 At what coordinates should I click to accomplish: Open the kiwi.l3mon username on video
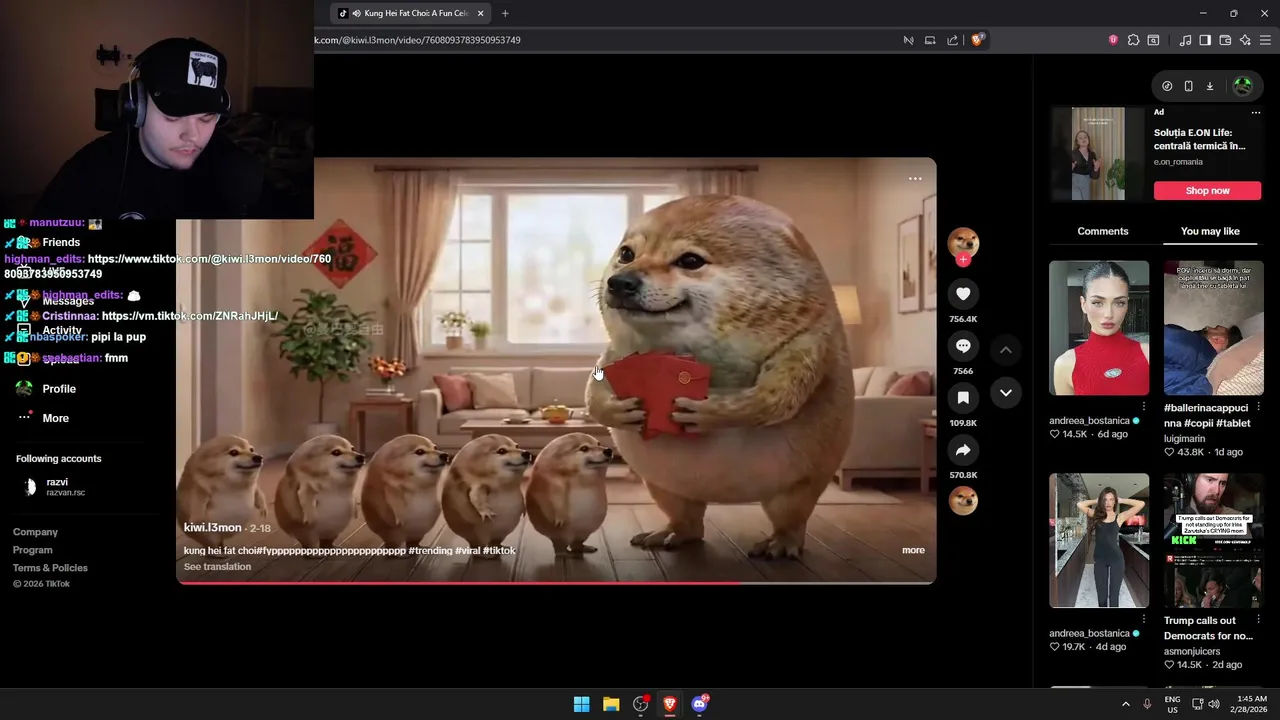tap(213, 527)
